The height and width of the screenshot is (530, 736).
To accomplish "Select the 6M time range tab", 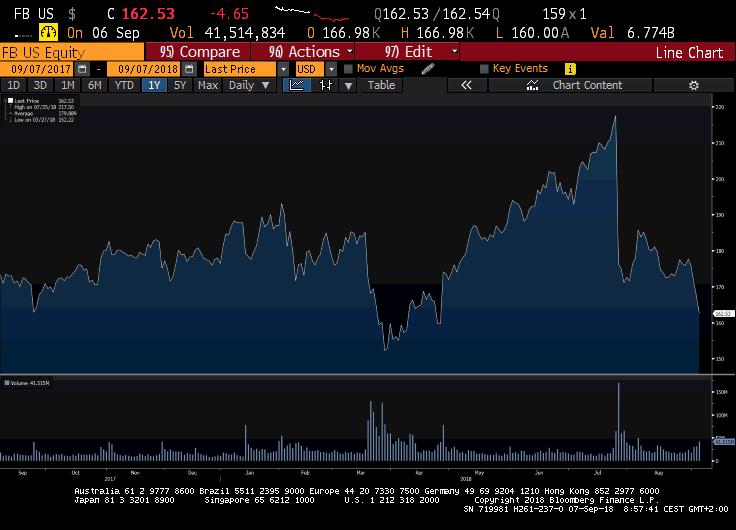I will click(x=95, y=85).
